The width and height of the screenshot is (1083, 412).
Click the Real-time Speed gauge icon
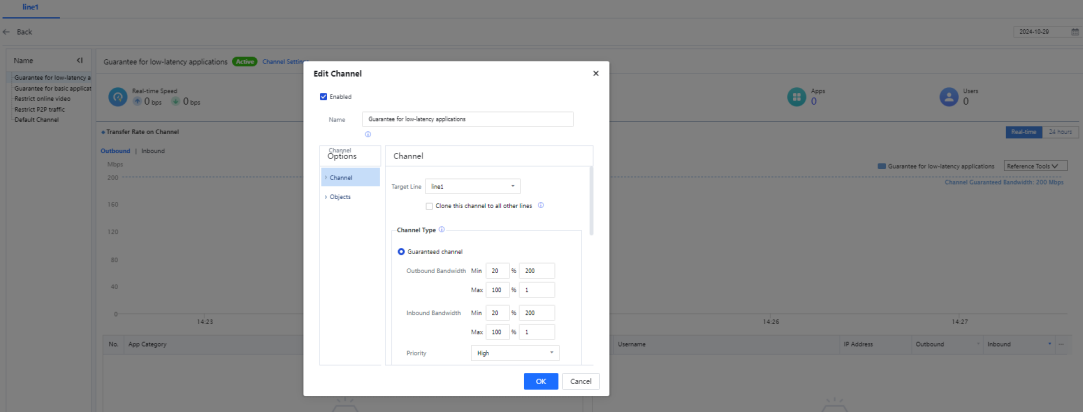118,97
